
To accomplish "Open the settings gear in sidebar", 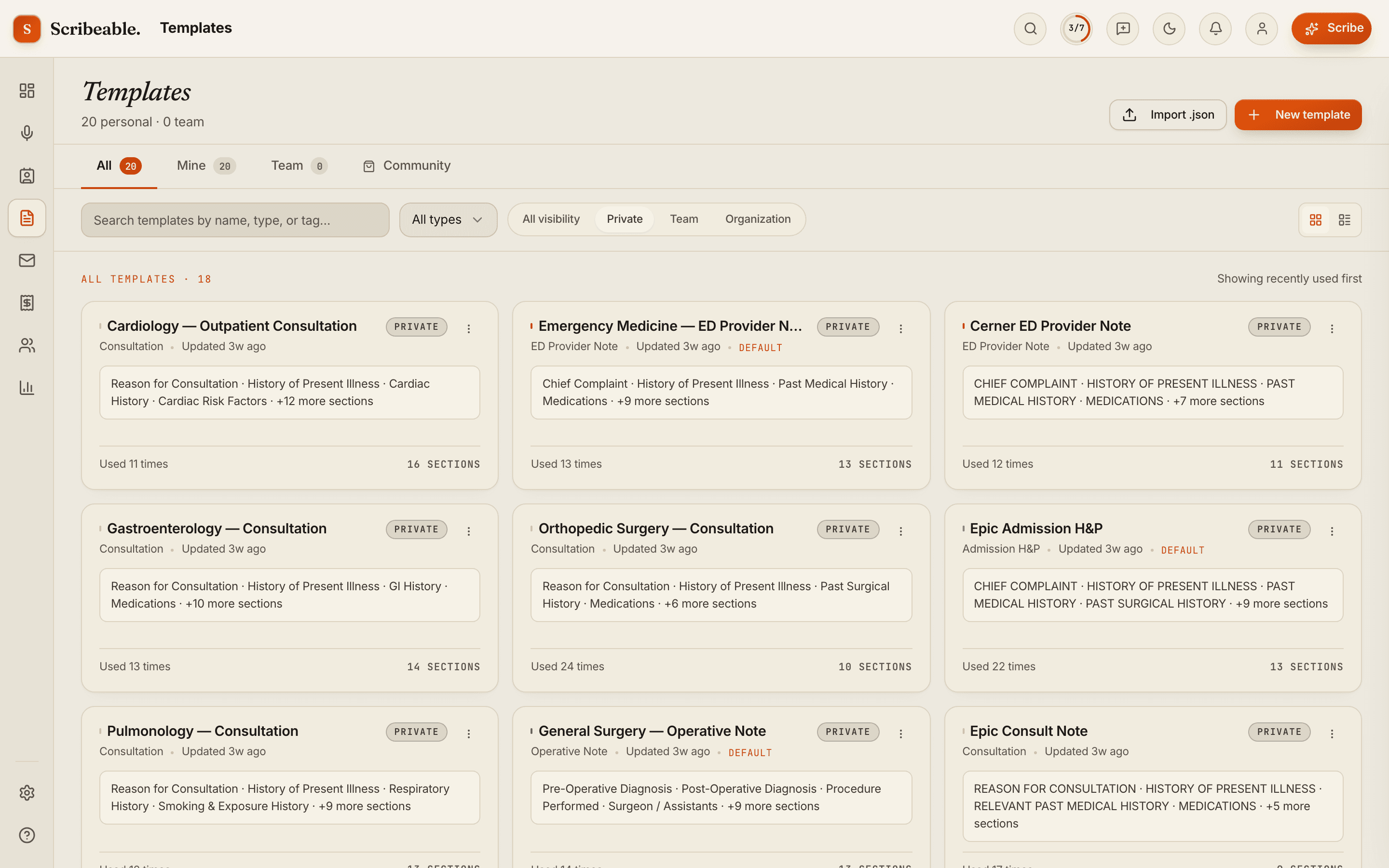I will [27, 793].
